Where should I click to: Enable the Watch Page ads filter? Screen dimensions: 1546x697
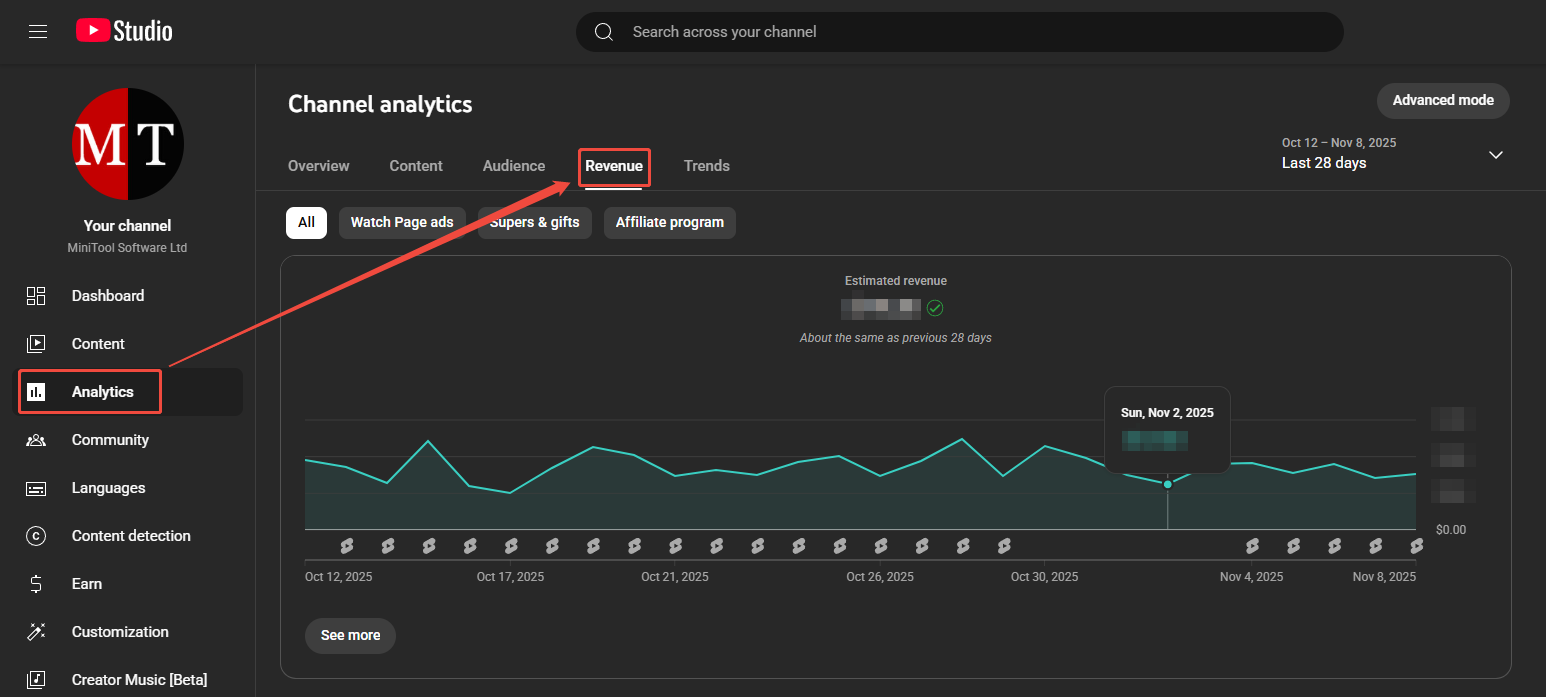point(402,222)
